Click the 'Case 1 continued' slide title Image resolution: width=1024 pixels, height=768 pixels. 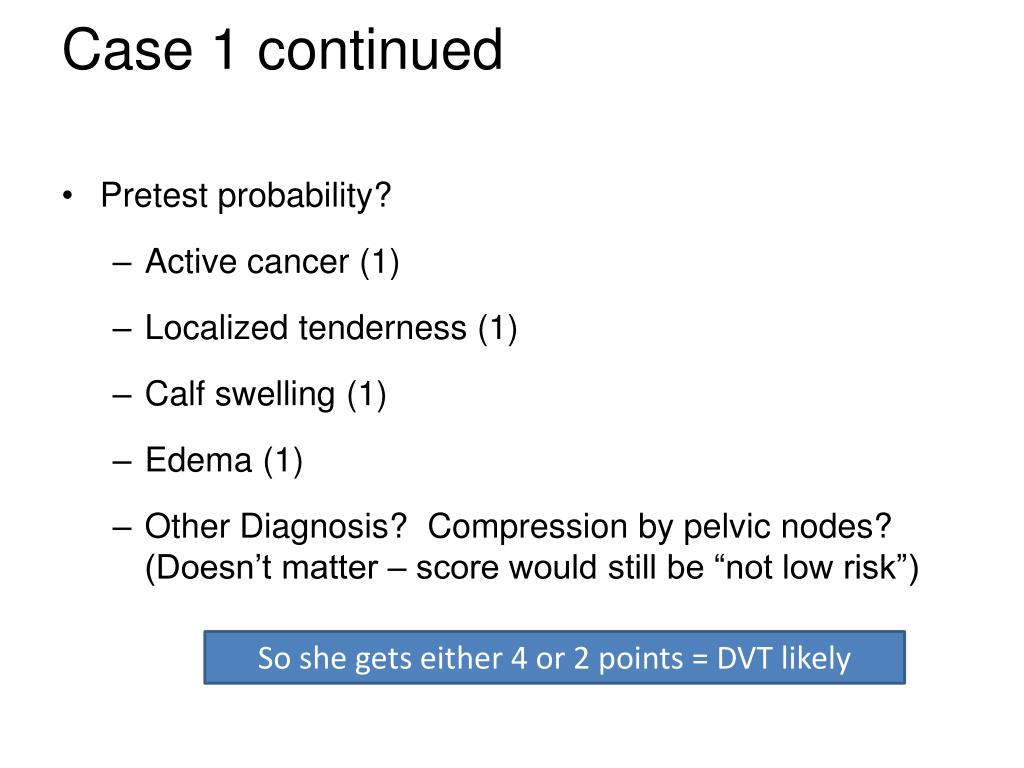point(282,50)
